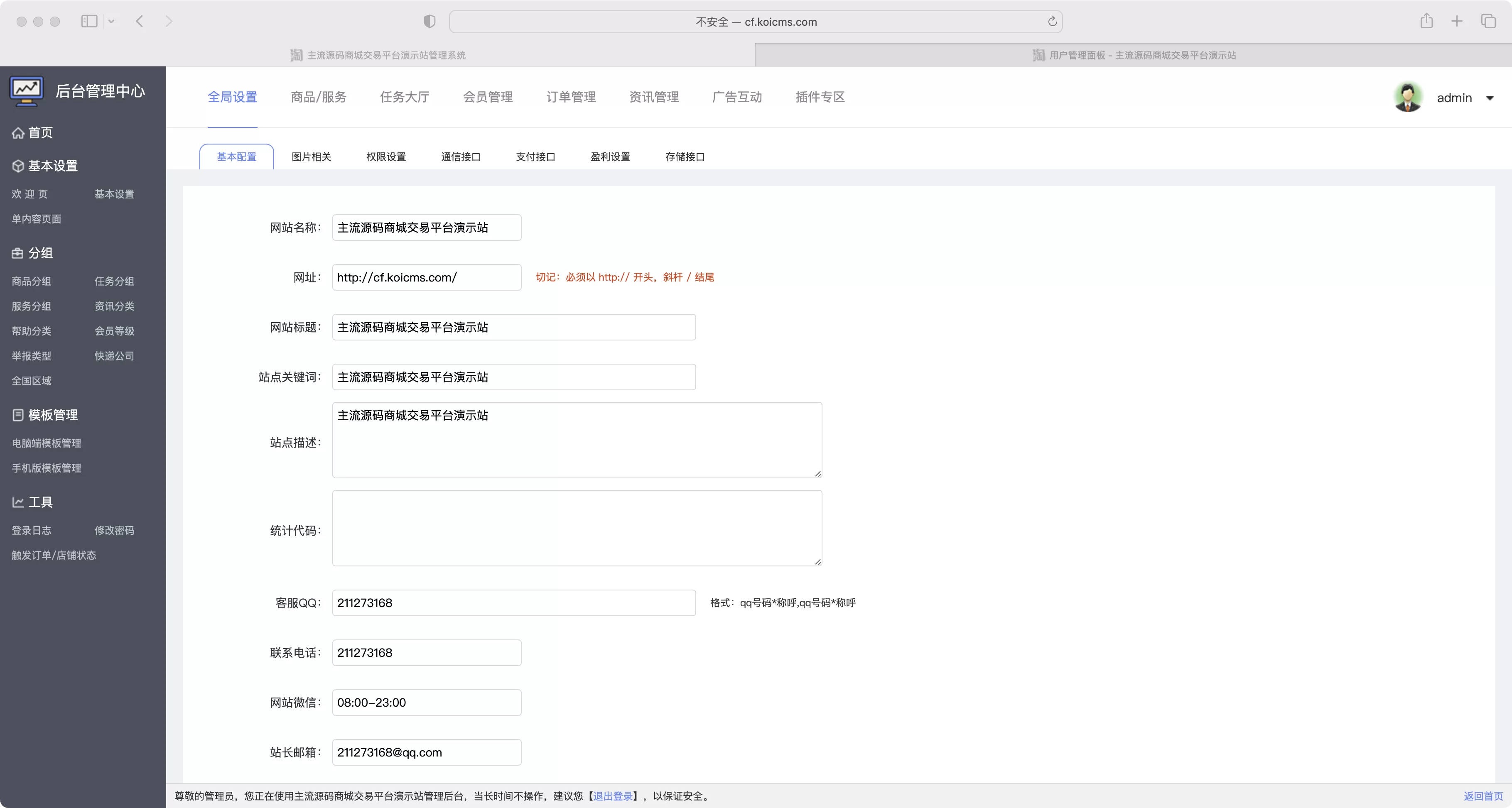Image resolution: width=1512 pixels, height=808 pixels.
Task: Open 触发订单/店铺状态 in the sidebar
Action: pos(54,555)
